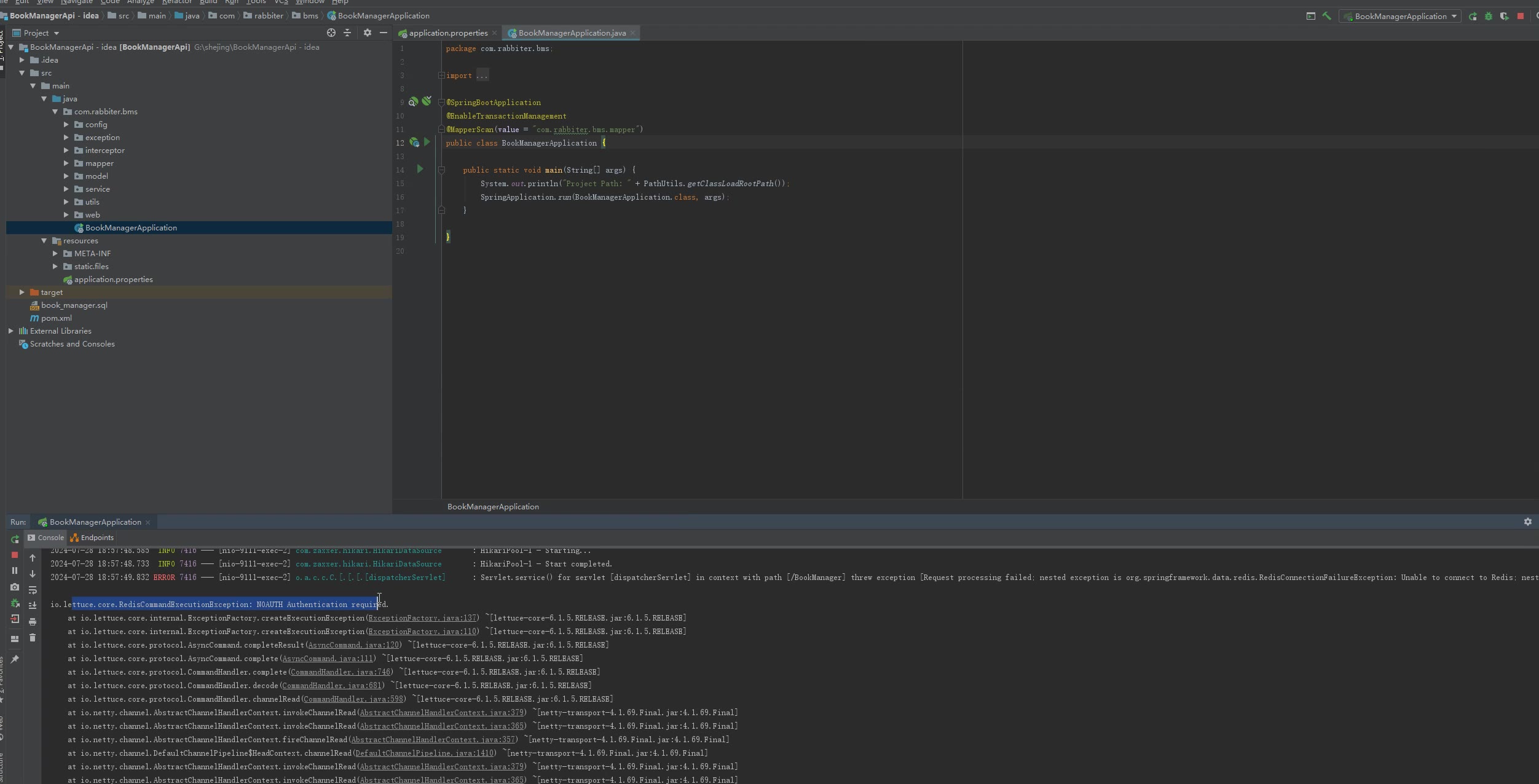Expand the target folder in project tree
1539x784 pixels.
[x=22, y=292]
